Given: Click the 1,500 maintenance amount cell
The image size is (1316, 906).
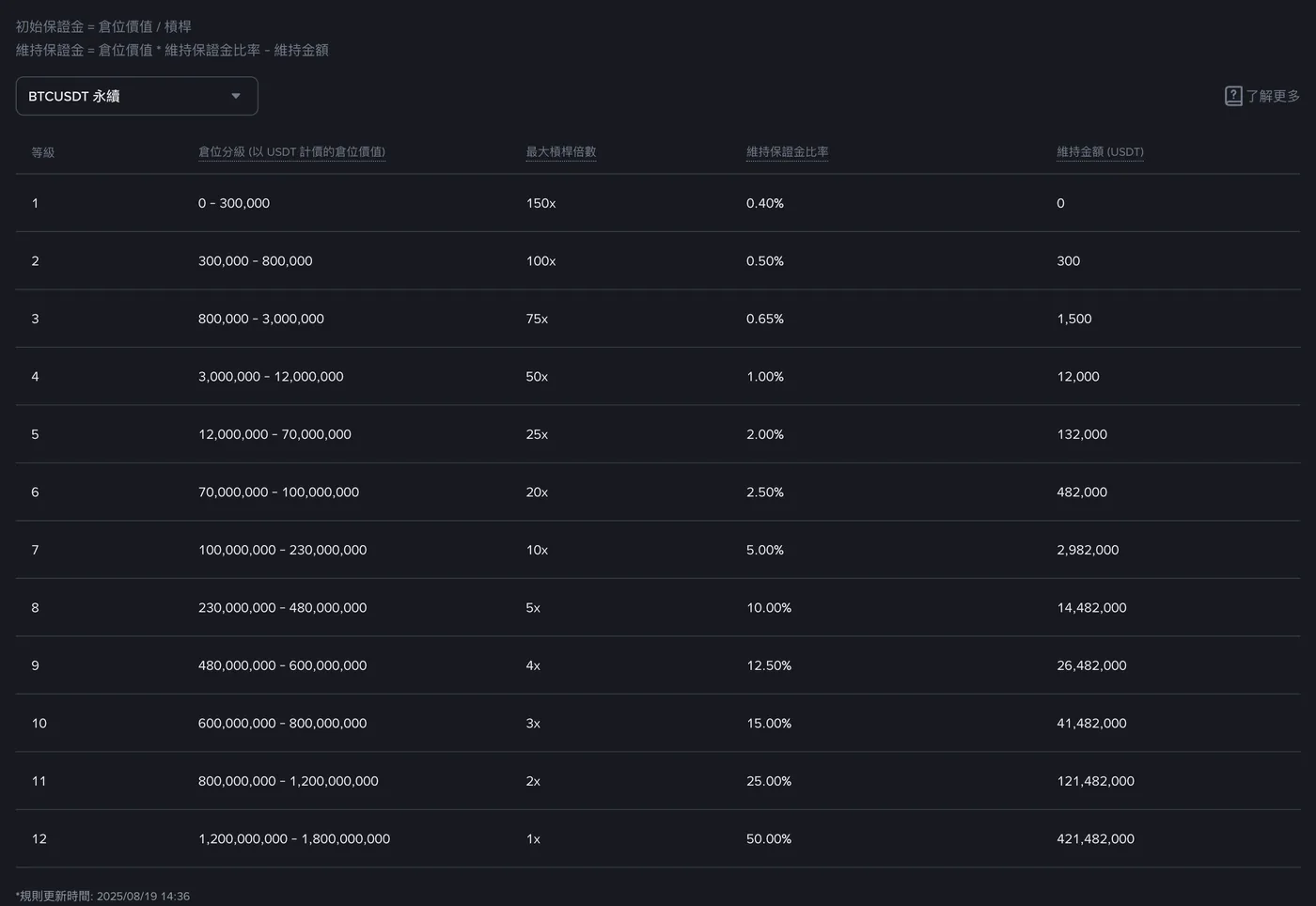Looking at the screenshot, I should tap(1074, 319).
